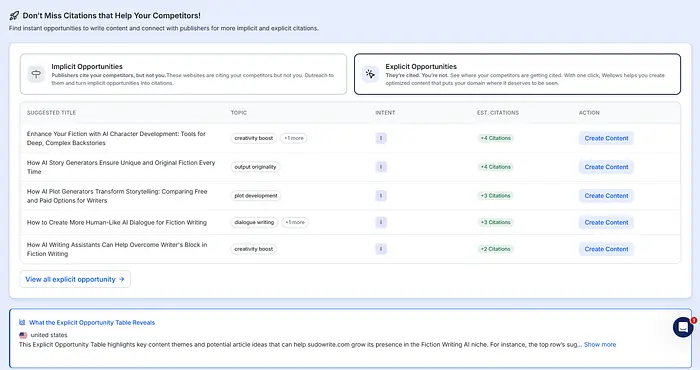Click +4 Citations badge in Character Development row

495,138
